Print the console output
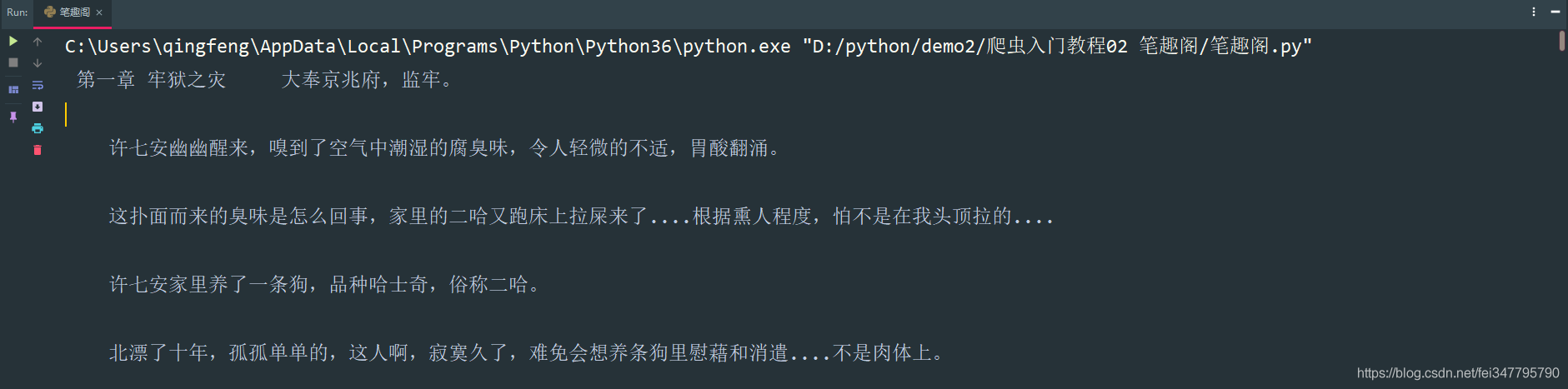 (38, 128)
